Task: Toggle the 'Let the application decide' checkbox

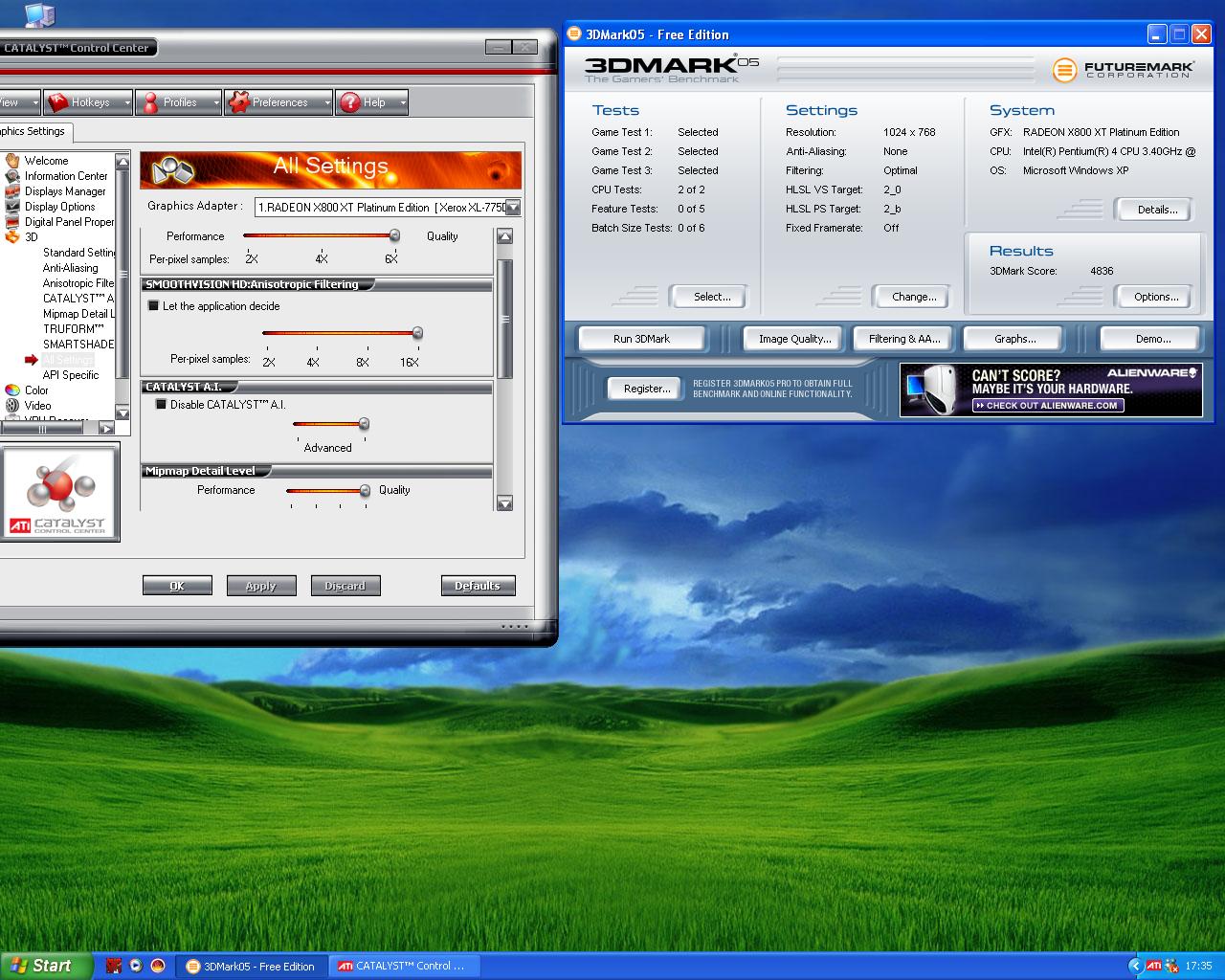Action: pyautogui.click(x=153, y=306)
